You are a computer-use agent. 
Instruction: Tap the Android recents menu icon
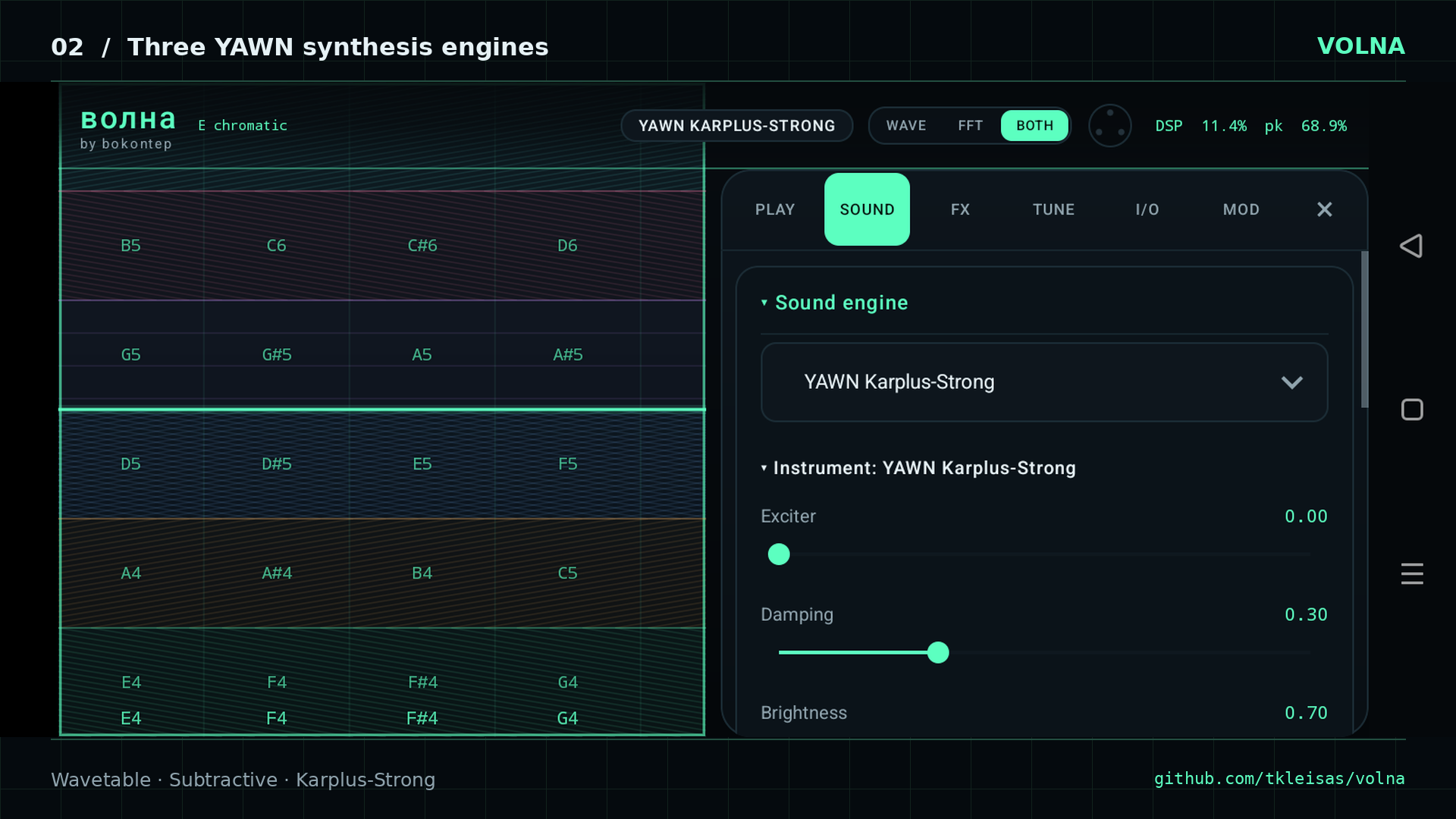click(x=1412, y=573)
